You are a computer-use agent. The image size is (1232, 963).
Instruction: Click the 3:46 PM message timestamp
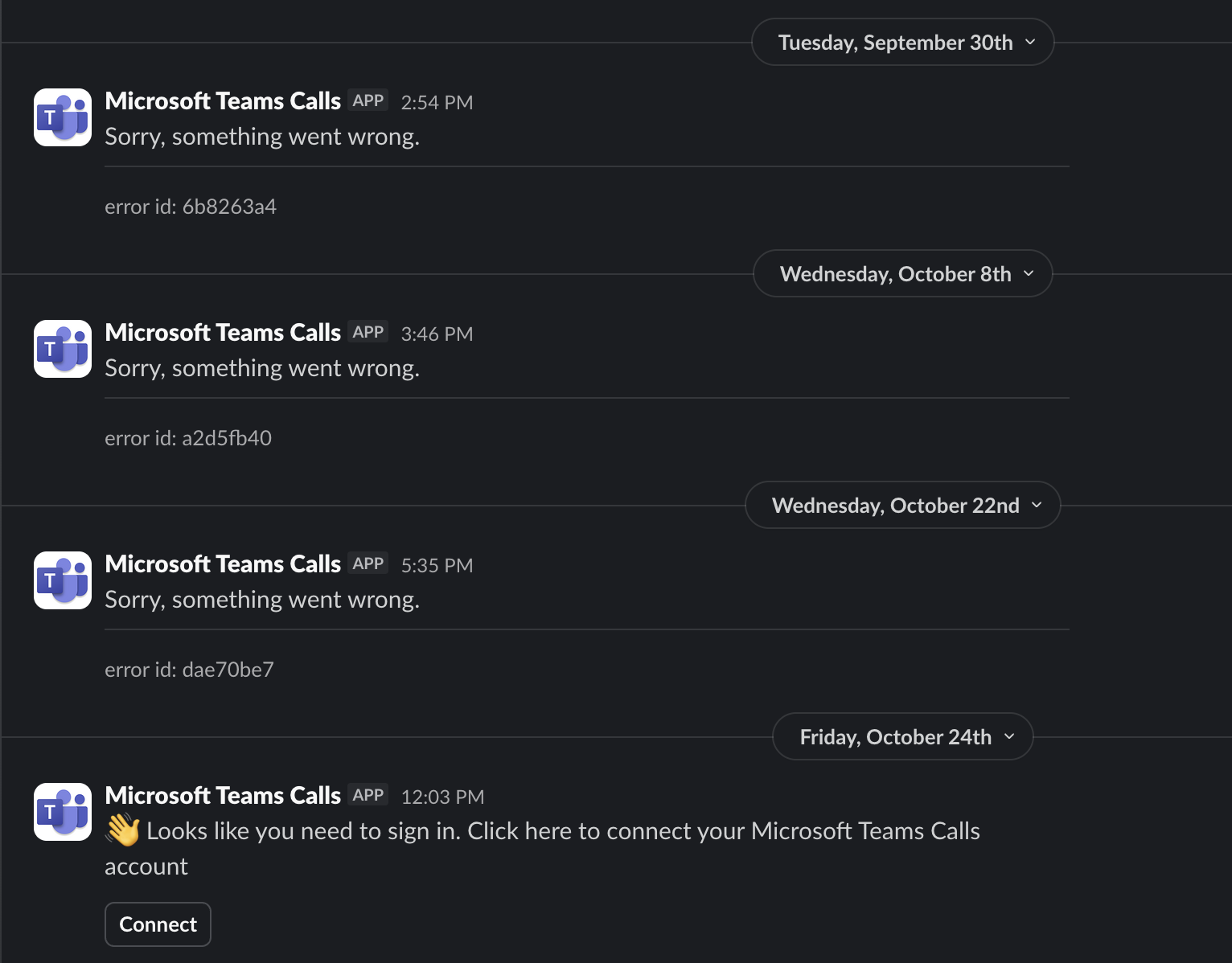pyautogui.click(x=437, y=334)
